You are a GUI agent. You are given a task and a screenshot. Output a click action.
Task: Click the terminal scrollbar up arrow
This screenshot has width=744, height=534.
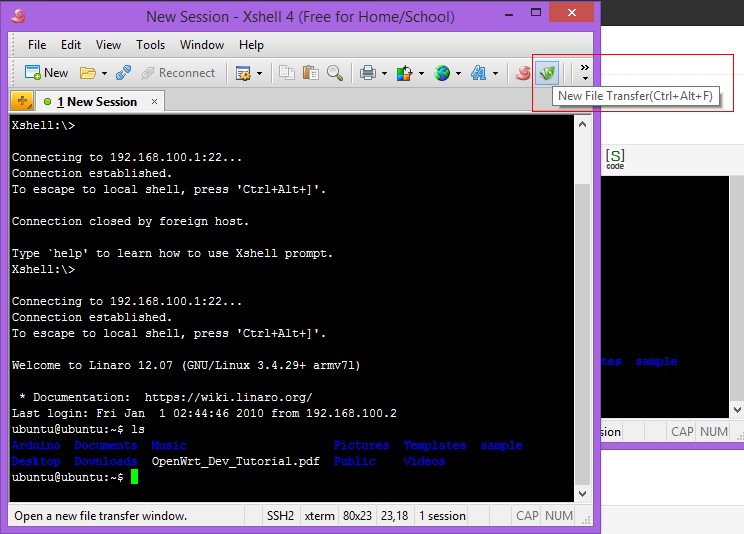pyautogui.click(x=583, y=124)
